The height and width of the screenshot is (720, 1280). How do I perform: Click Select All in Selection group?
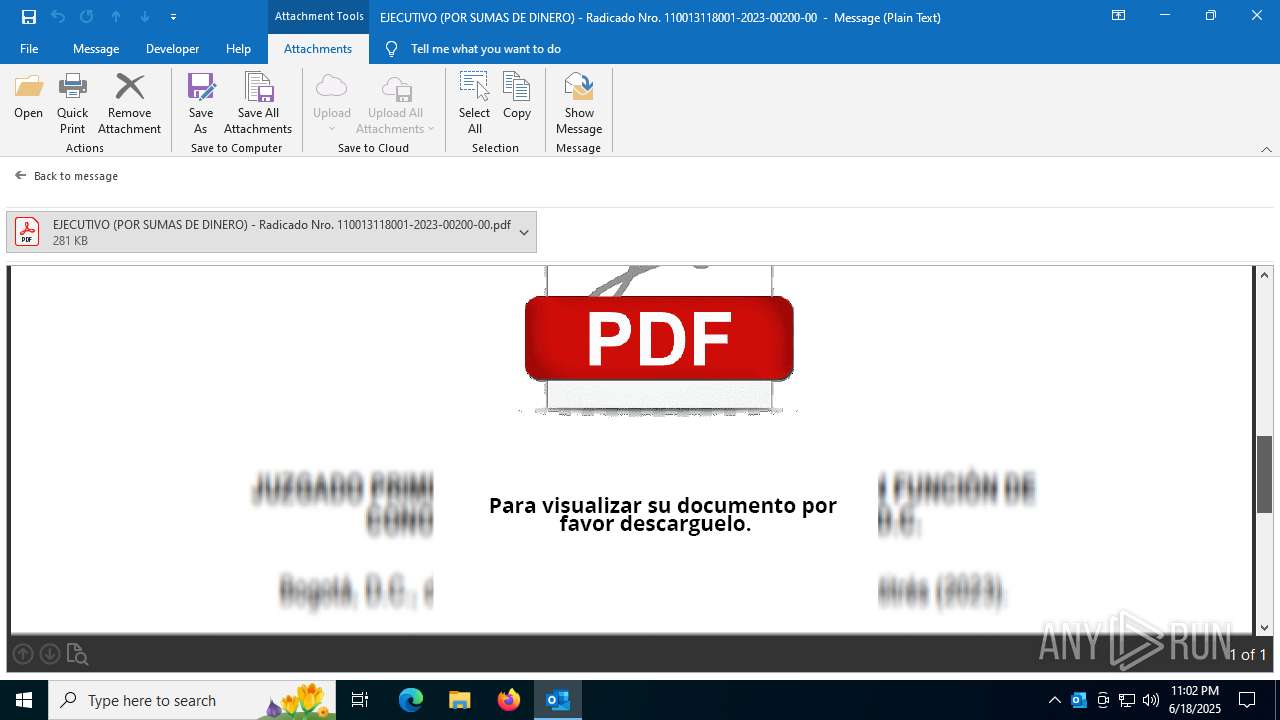tap(474, 104)
